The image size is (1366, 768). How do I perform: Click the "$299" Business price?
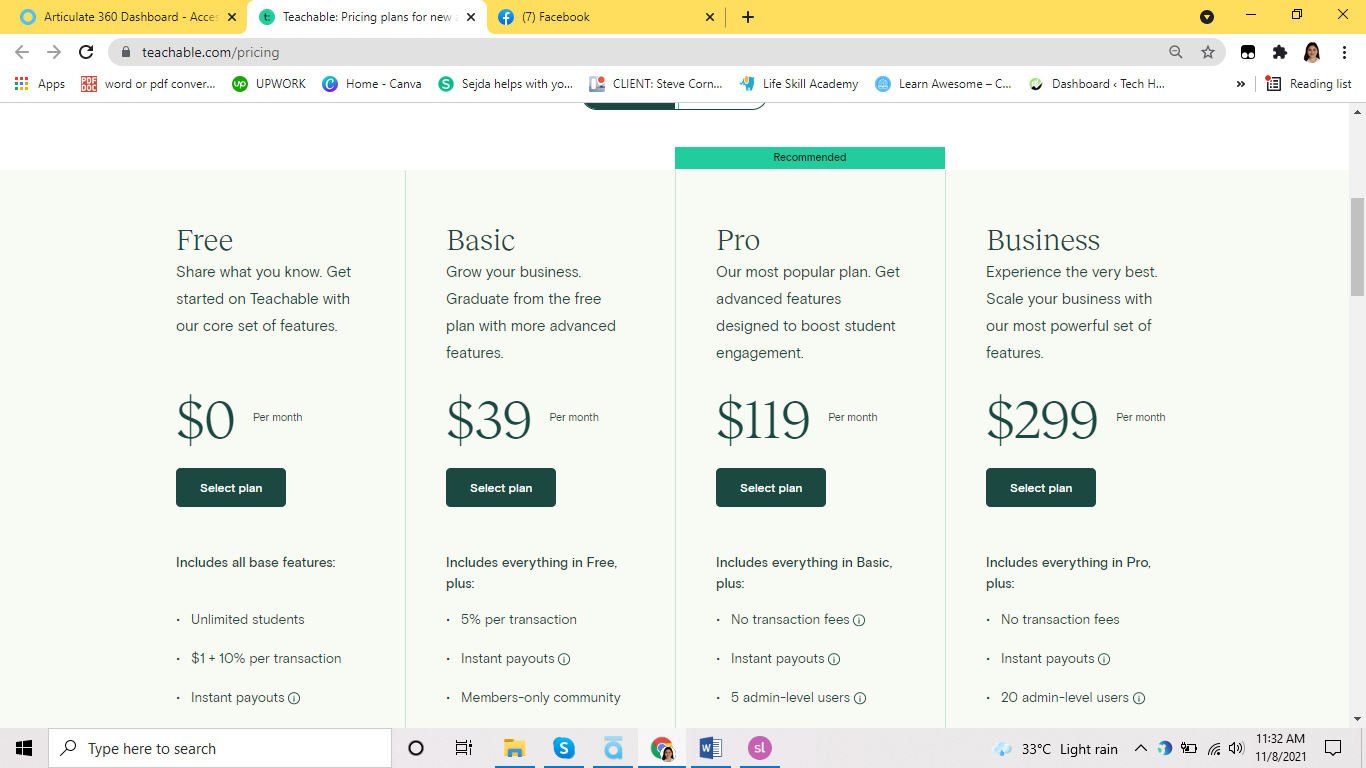click(x=1042, y=419)
